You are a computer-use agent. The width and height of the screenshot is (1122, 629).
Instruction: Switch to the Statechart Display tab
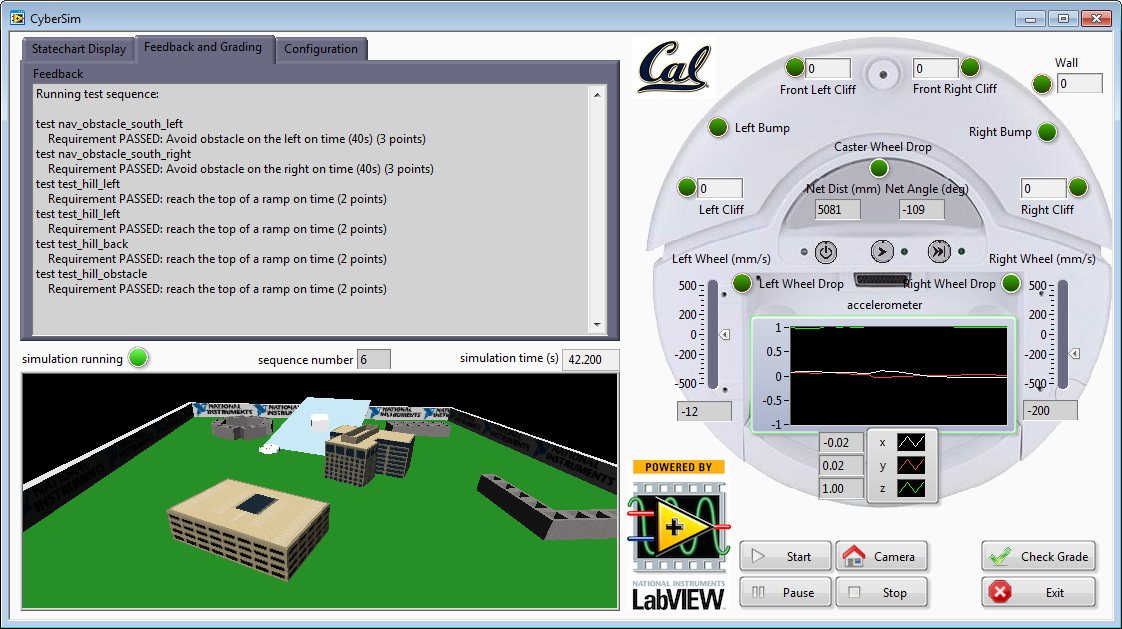point(79,49)
